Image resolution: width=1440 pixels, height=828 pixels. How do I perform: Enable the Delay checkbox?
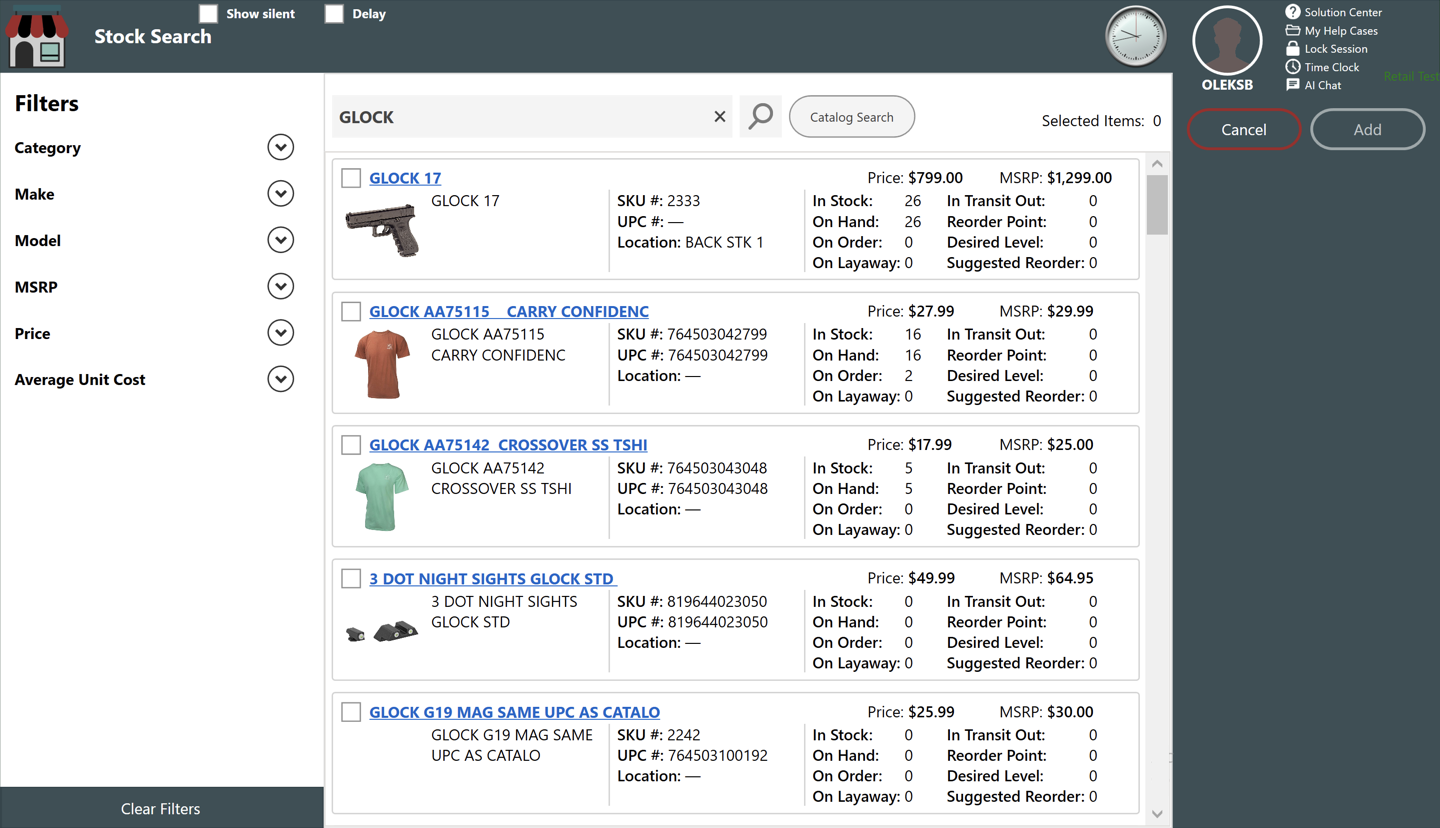pyautogui.click(x=334, y=14)
